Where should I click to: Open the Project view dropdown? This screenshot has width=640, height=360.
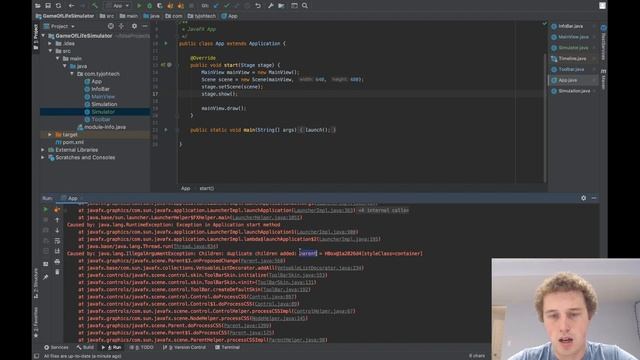coord(60,26)
